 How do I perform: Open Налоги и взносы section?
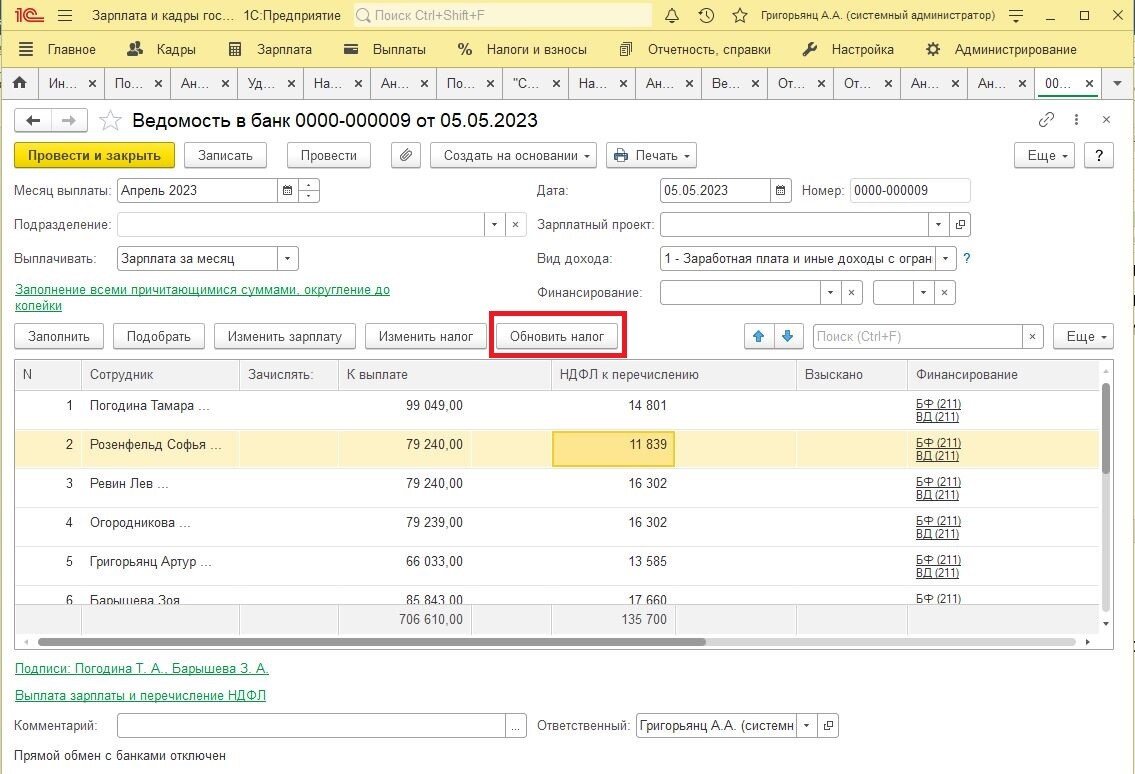[536, 49]
